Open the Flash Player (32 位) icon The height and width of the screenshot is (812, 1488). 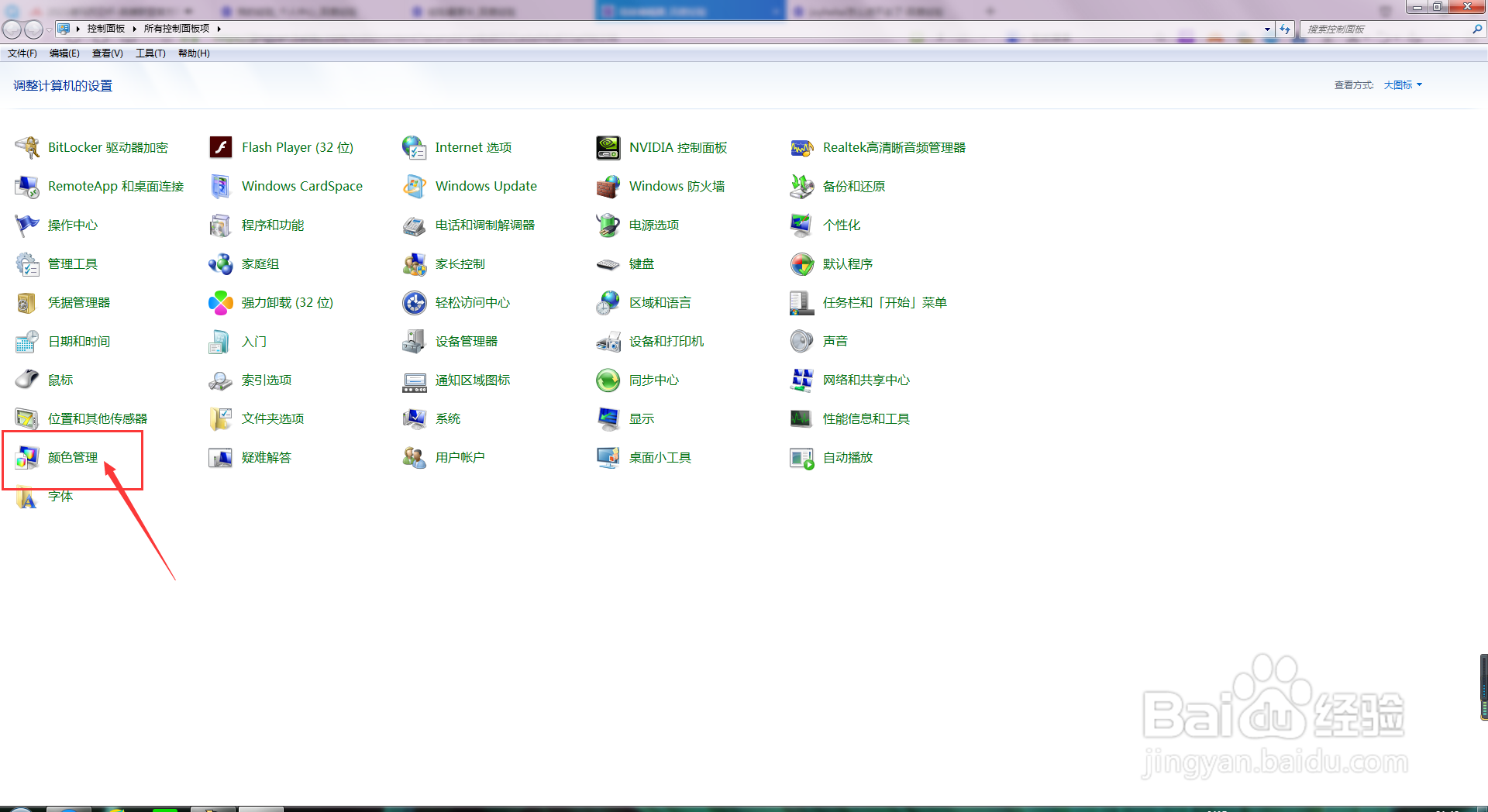(221, 147)
